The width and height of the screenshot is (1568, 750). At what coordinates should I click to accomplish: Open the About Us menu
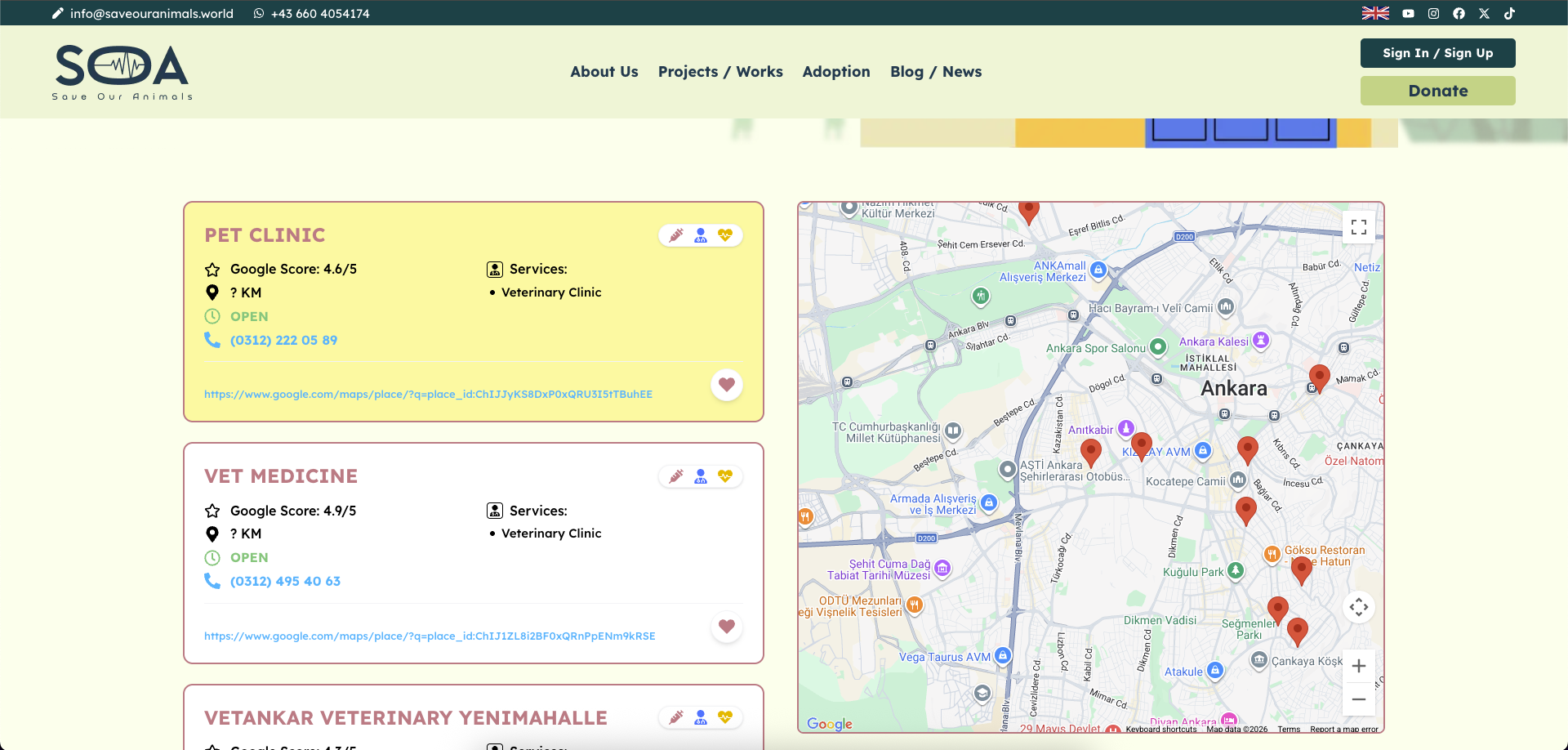coord(604,72)
